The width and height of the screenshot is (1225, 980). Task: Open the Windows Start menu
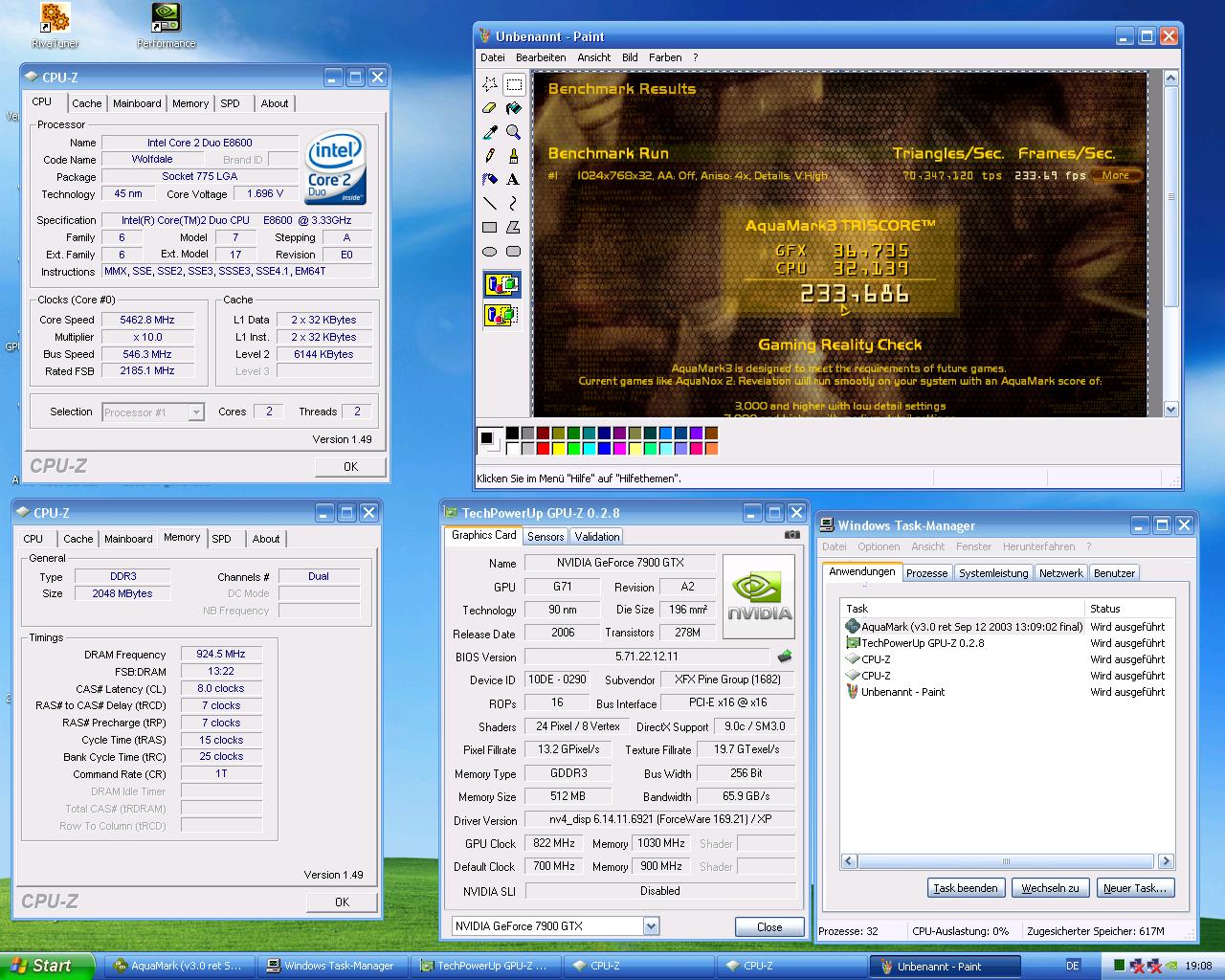[x=48, y=966]
